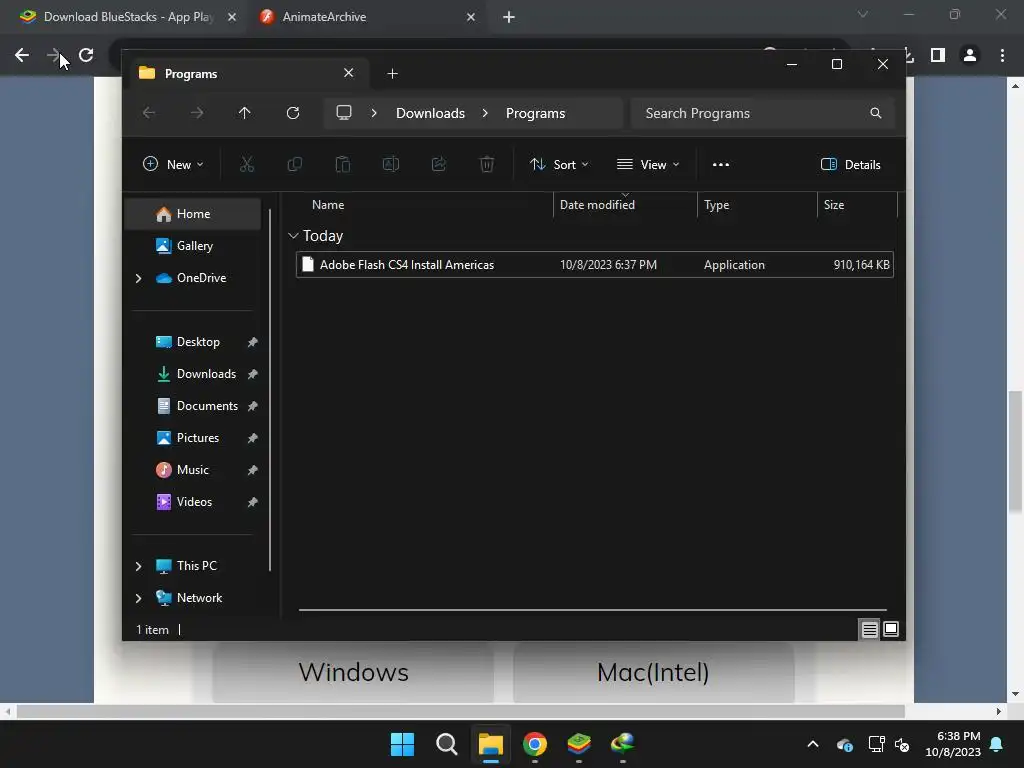Click the PC monitor icon in address bar

(344, 113)
